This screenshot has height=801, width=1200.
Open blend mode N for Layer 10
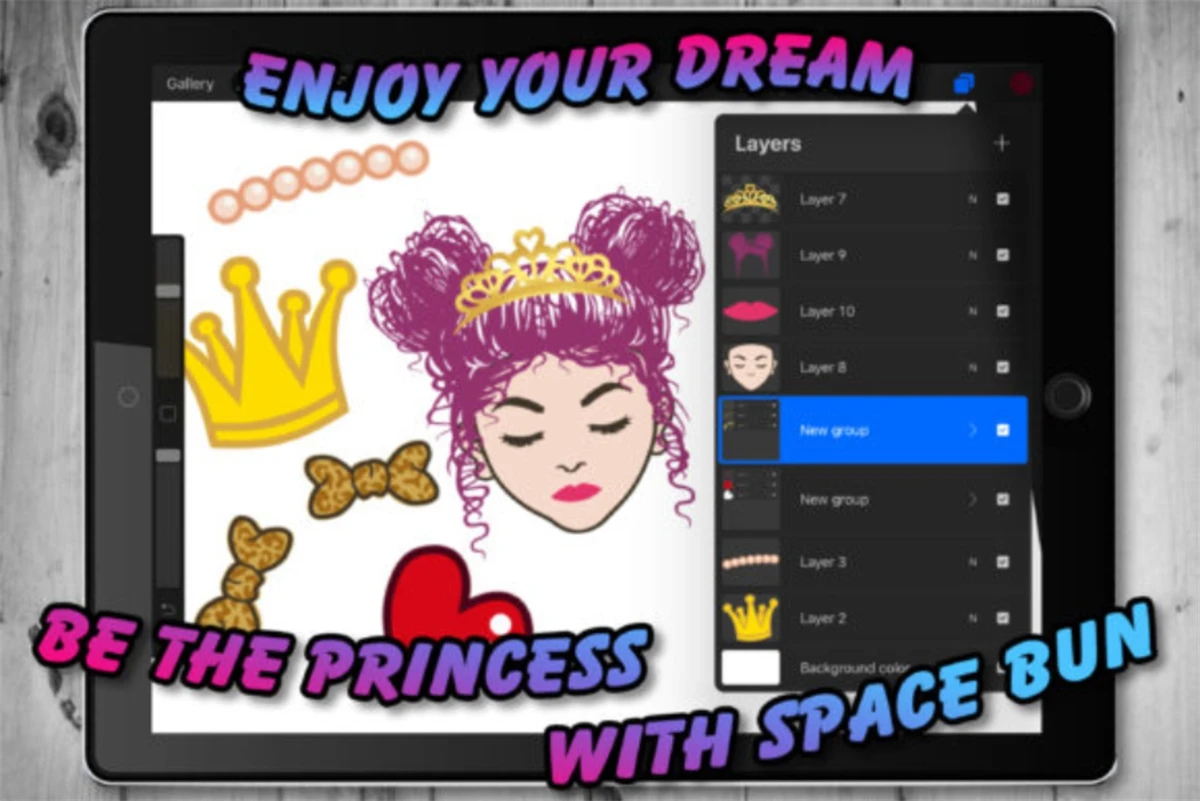[972, 312]
